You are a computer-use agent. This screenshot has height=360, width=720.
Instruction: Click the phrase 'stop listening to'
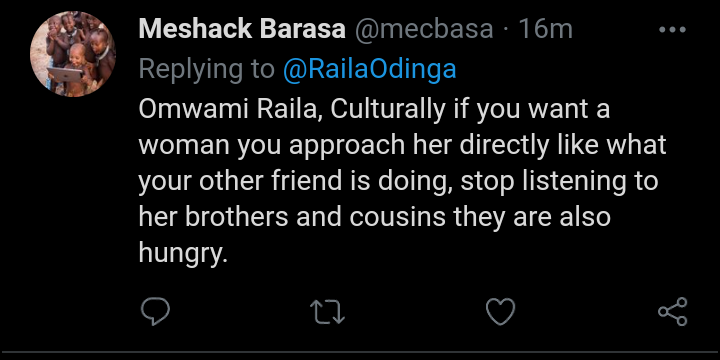[x=560, y=182]
